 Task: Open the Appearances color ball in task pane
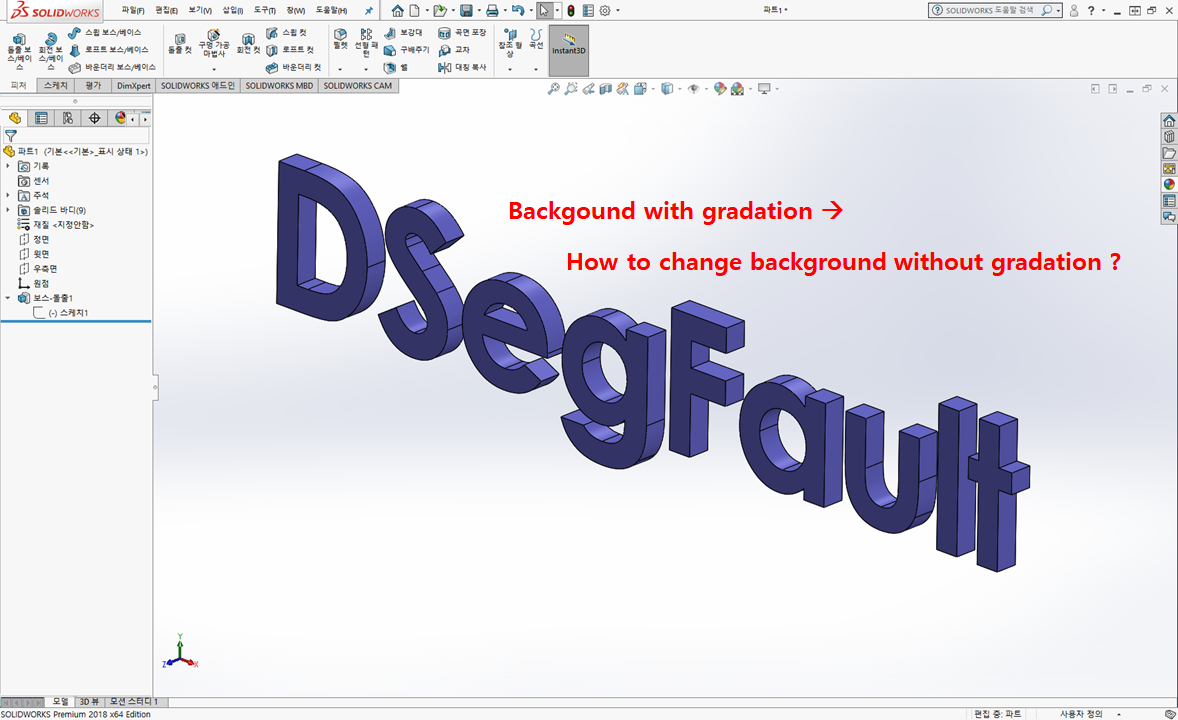(x=1169, y=185)
